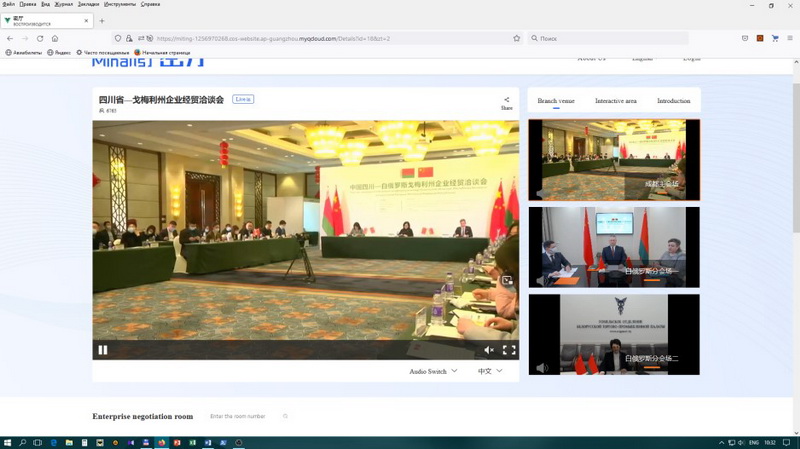The image size is (800, 449).
Task: Expand the Audio Switch dropdown
Action: click(x=433, y=371)
